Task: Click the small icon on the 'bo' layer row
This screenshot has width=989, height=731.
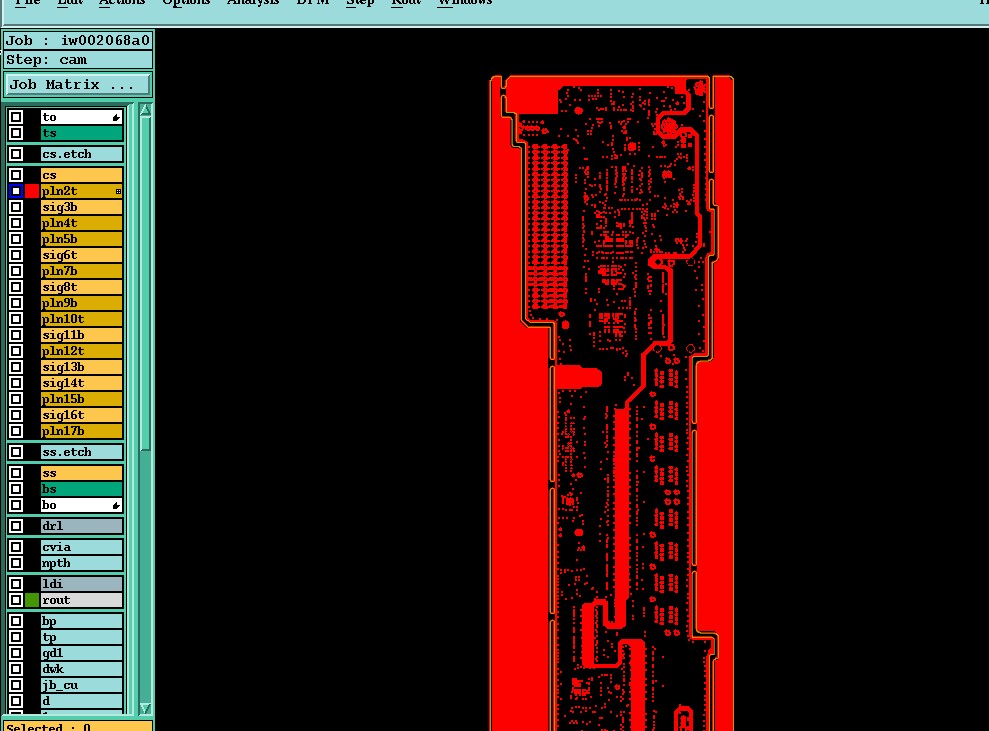Action: point(116,505)
